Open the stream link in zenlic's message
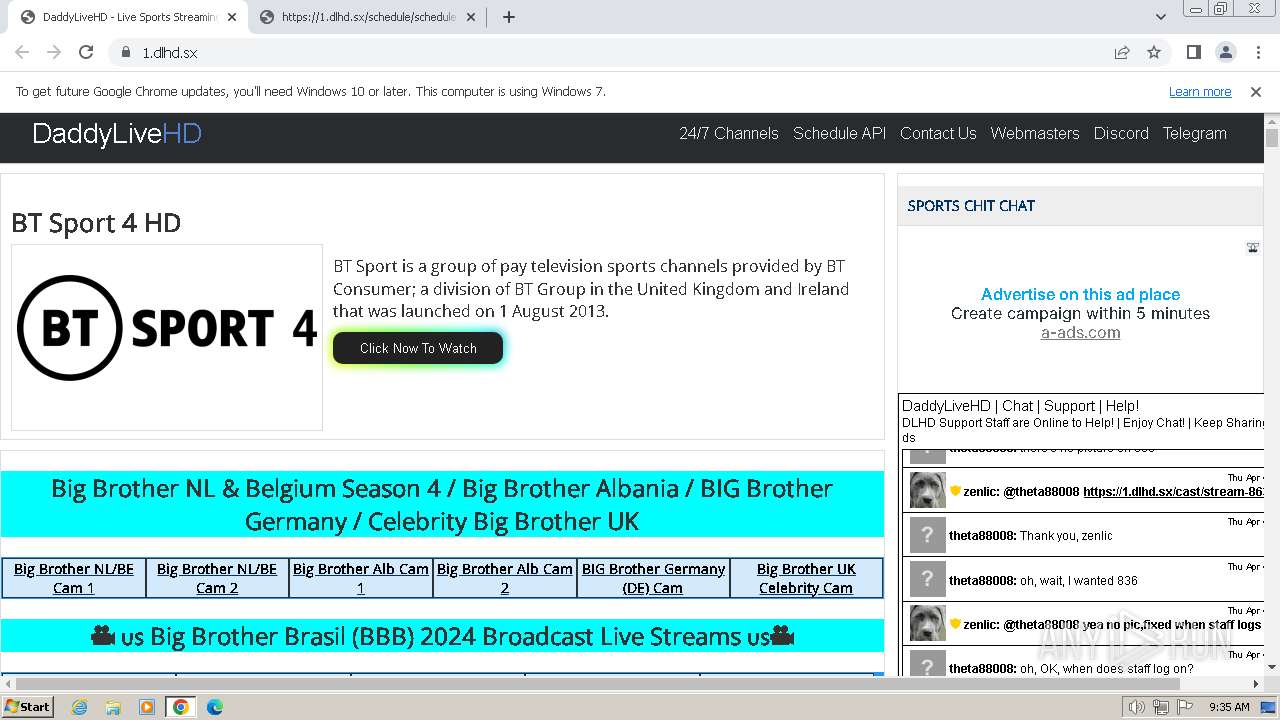1280x720 pixels. [x=1174, y=492]
